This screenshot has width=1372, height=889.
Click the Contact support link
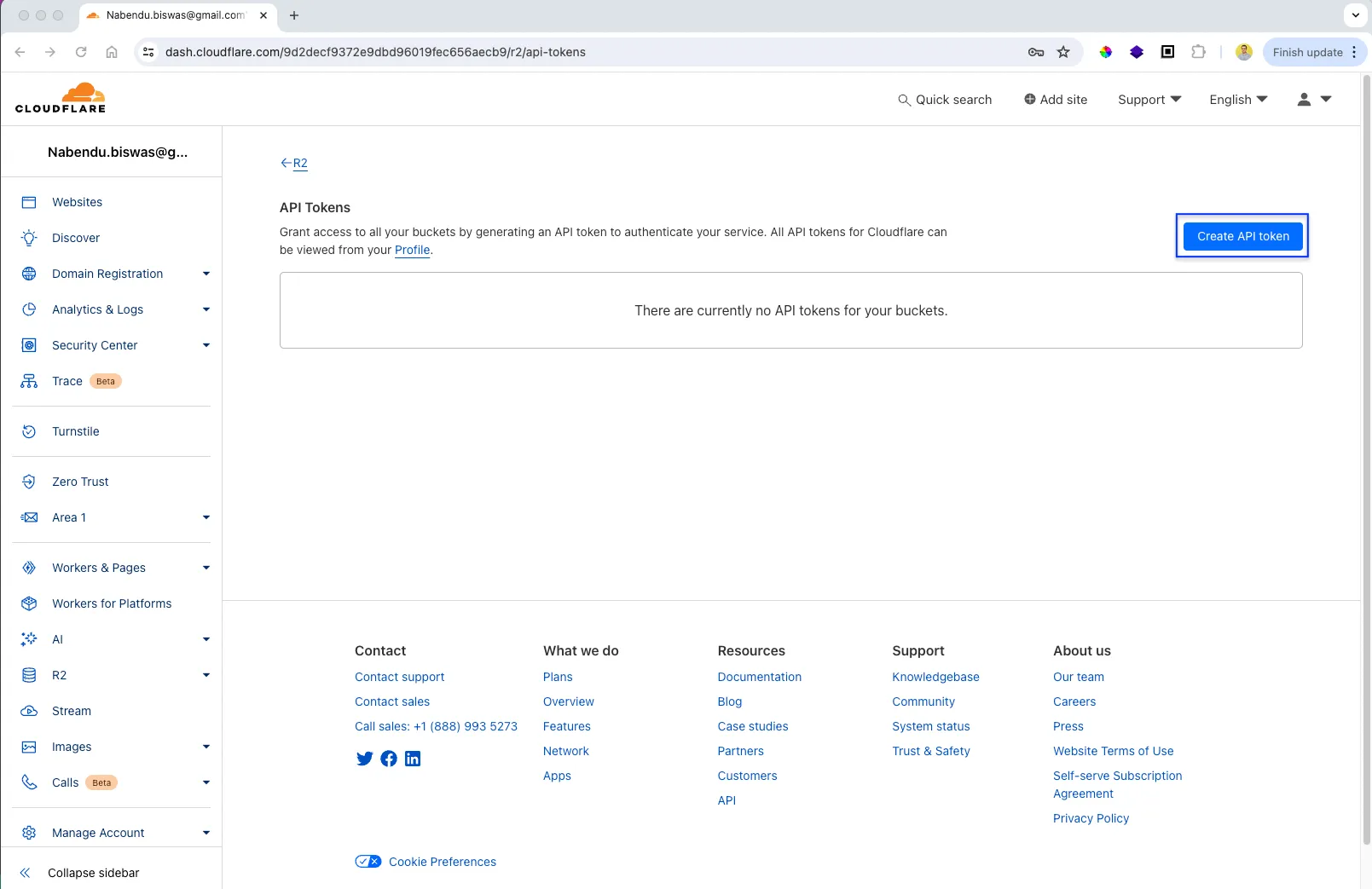tap(400, 677)
